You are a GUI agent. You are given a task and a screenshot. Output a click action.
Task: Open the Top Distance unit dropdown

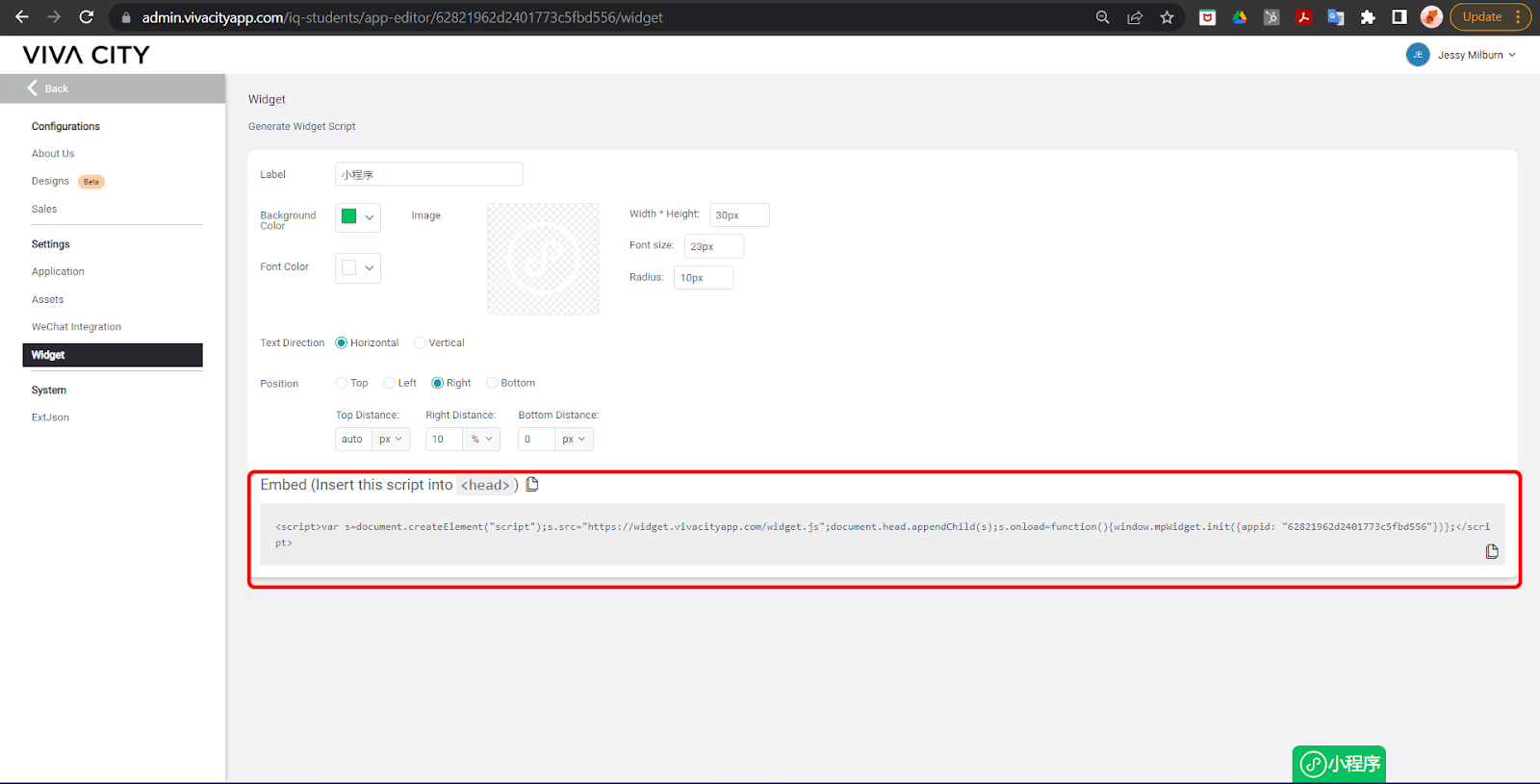(391, 439)
